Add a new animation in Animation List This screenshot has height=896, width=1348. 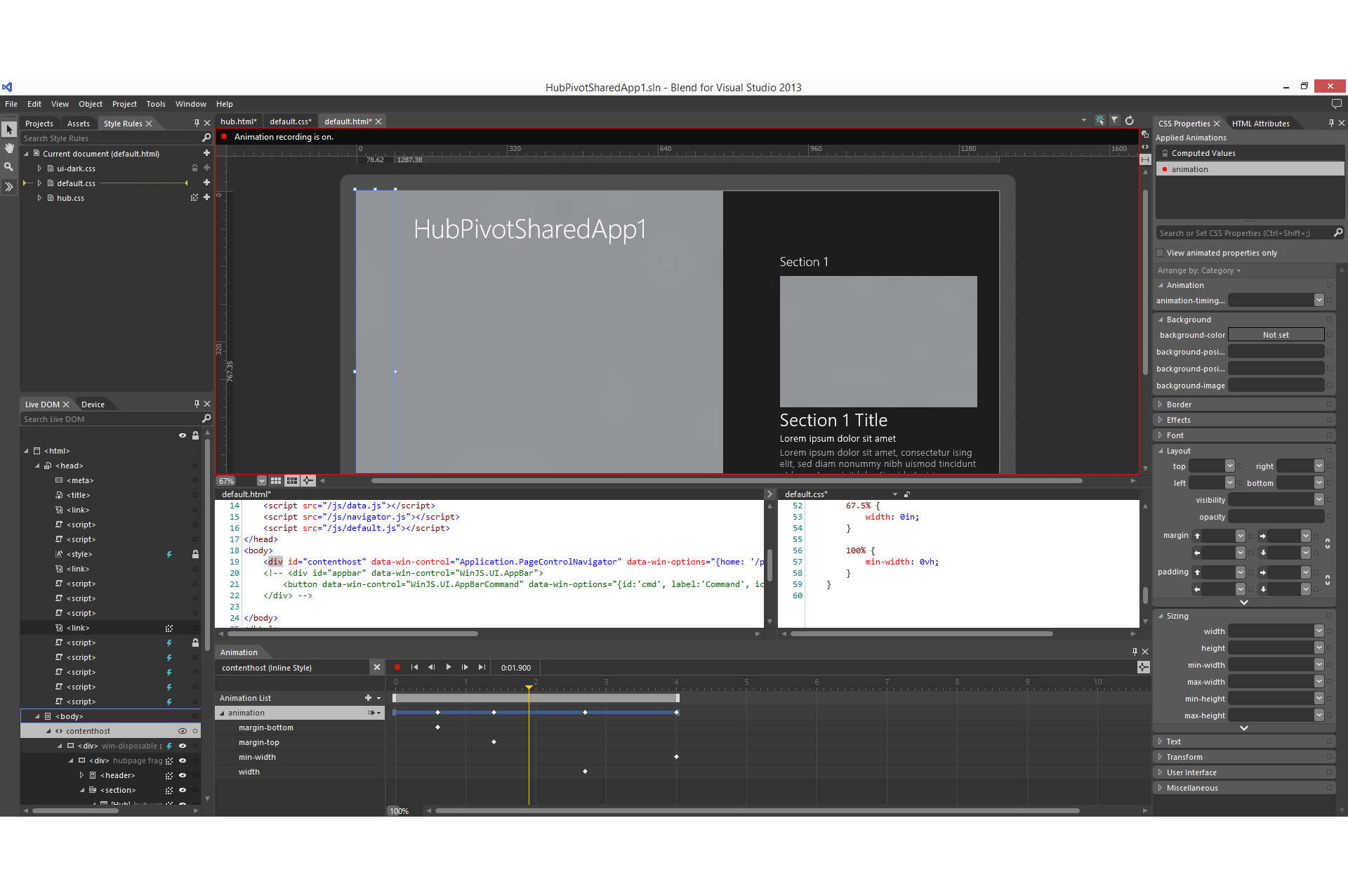point(368,697)
